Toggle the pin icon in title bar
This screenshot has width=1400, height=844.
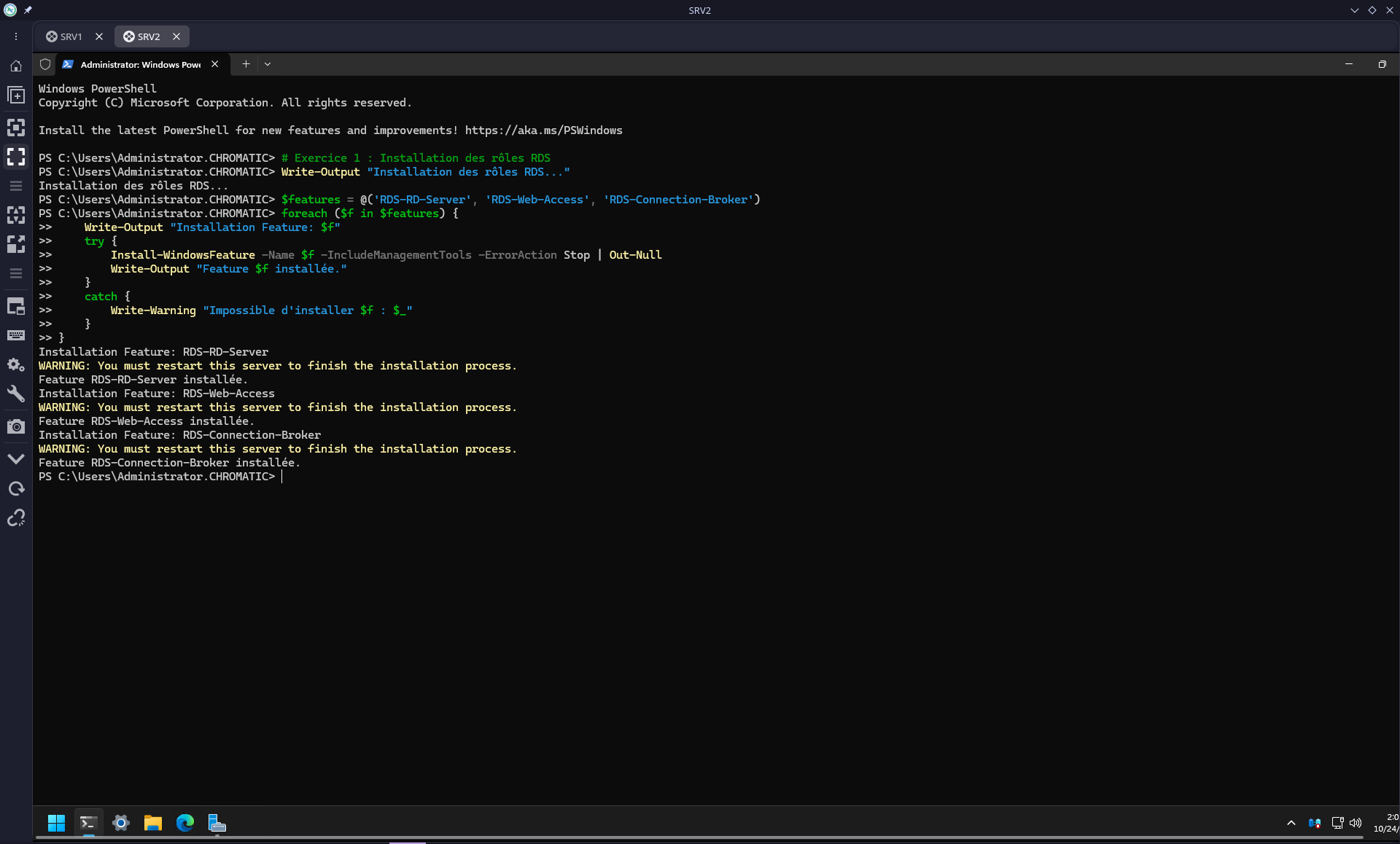point(28,10)
